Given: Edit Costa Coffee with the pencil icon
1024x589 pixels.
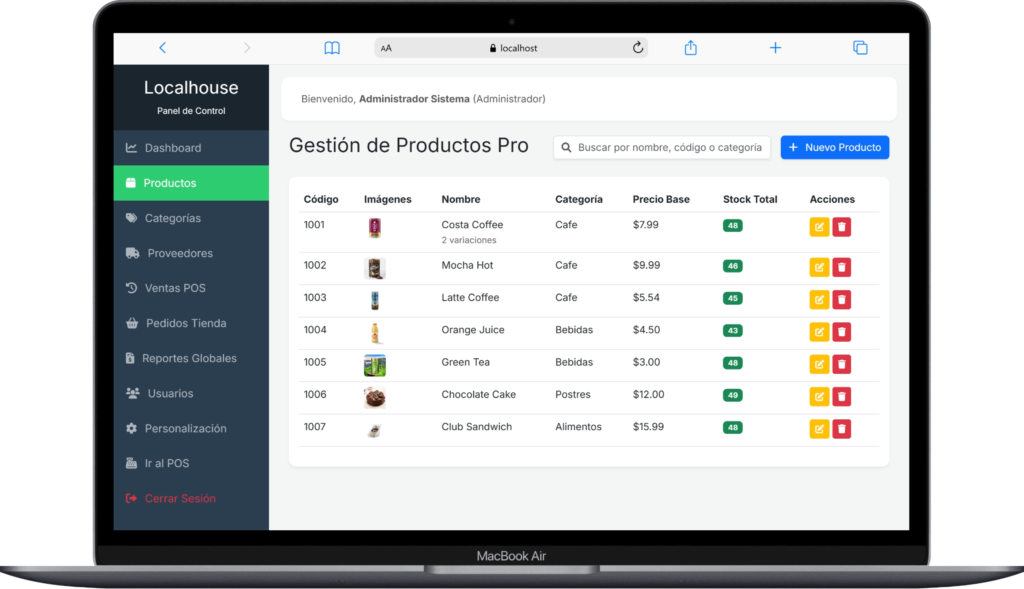Looking at the screenshot, I should [819, 228].
